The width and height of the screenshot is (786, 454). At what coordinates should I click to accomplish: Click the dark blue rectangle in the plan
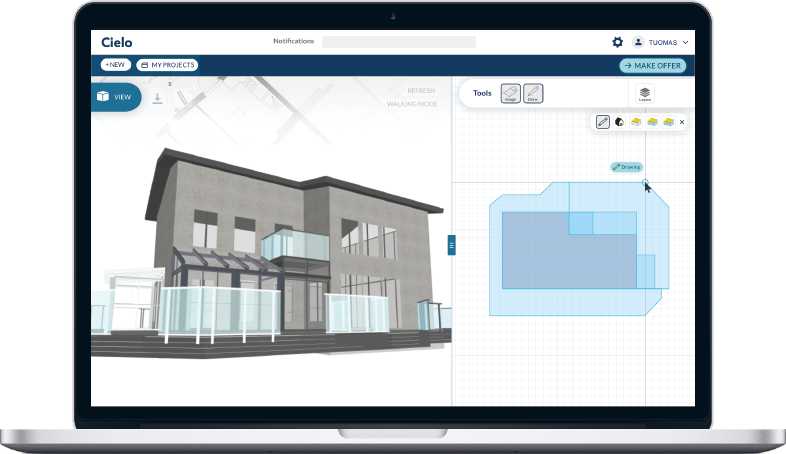point(569,251)
